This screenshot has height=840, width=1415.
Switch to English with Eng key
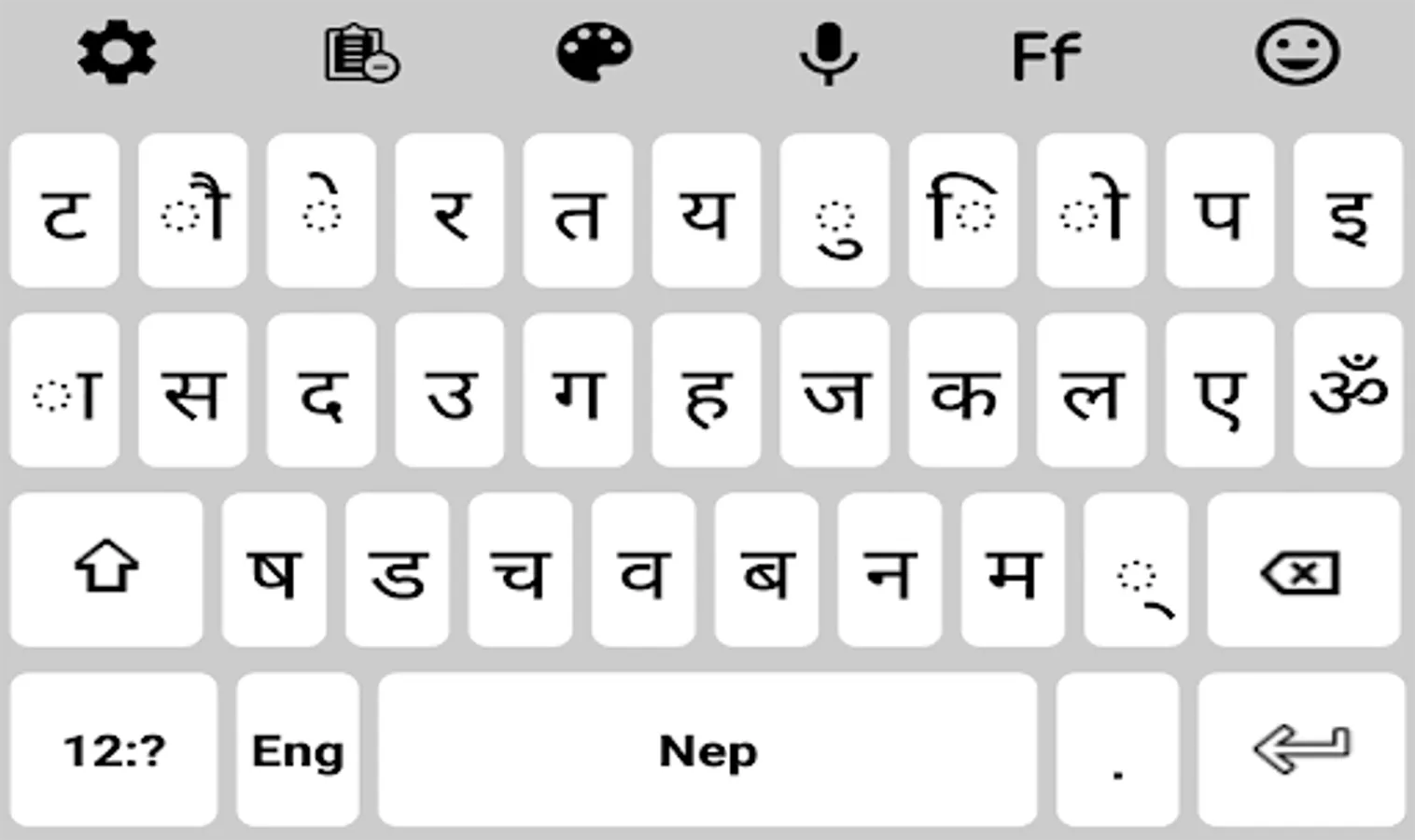click(x=298, y=749)
